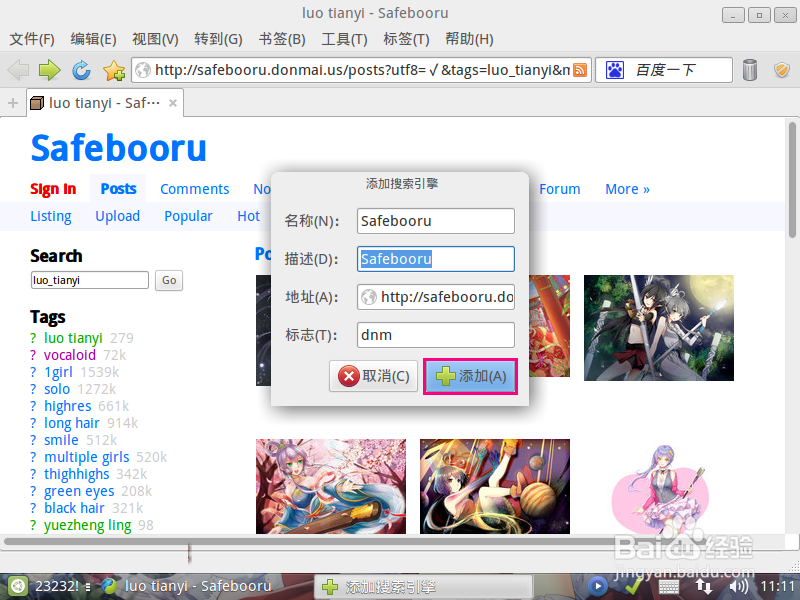Switch to luo tianyi - Safebooru taskbar item

point(186,586)
